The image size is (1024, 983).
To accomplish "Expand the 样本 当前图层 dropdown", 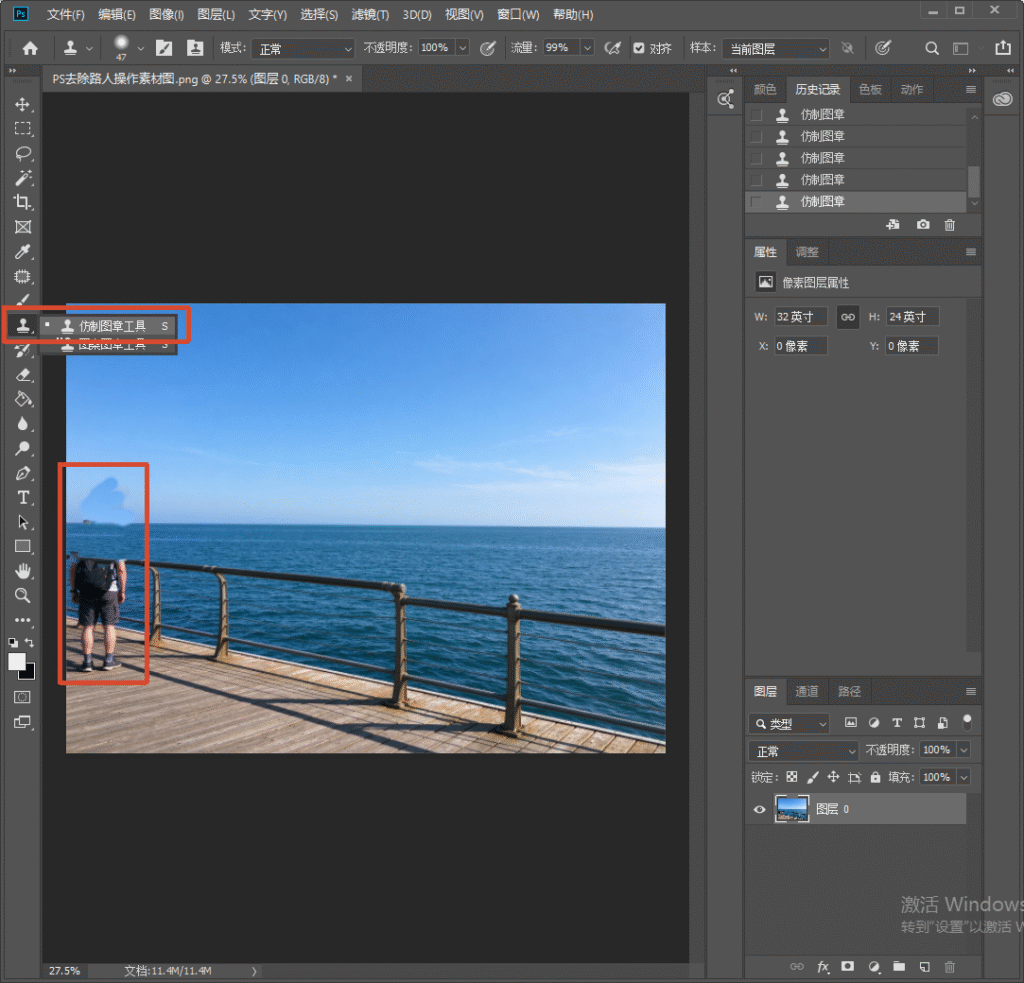I will [776, 48].
